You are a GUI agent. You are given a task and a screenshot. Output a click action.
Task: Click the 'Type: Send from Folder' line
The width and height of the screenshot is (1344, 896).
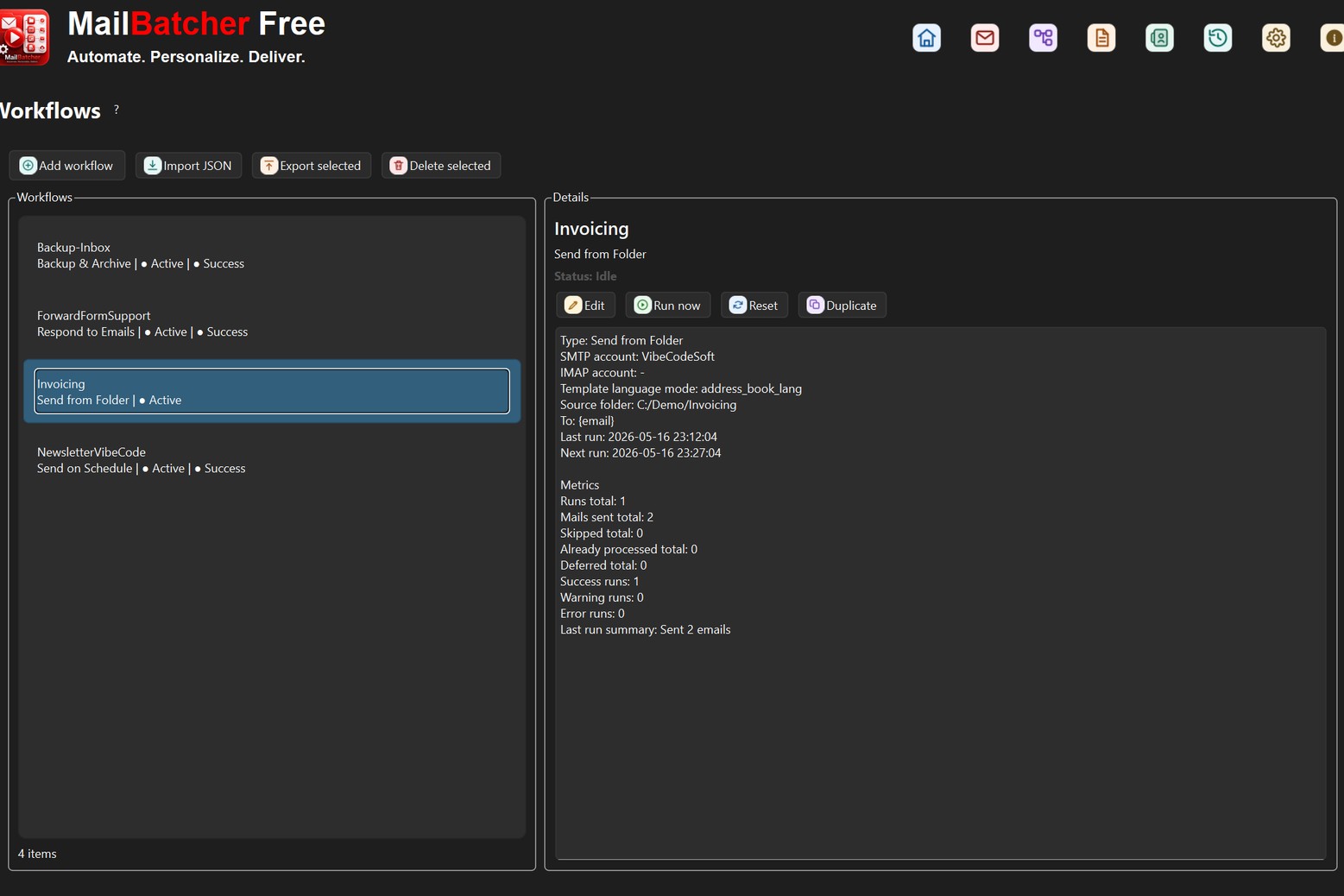[622, 340]
